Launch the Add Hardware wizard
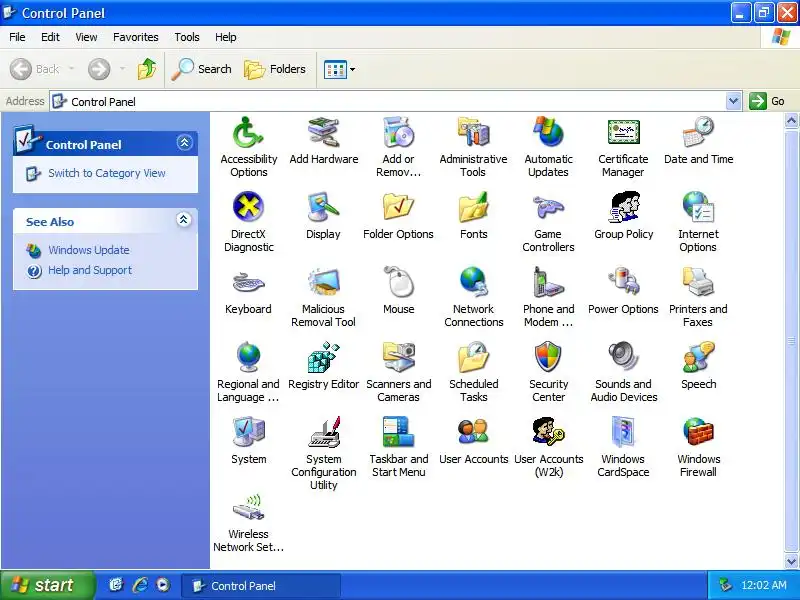 (323, 133)
